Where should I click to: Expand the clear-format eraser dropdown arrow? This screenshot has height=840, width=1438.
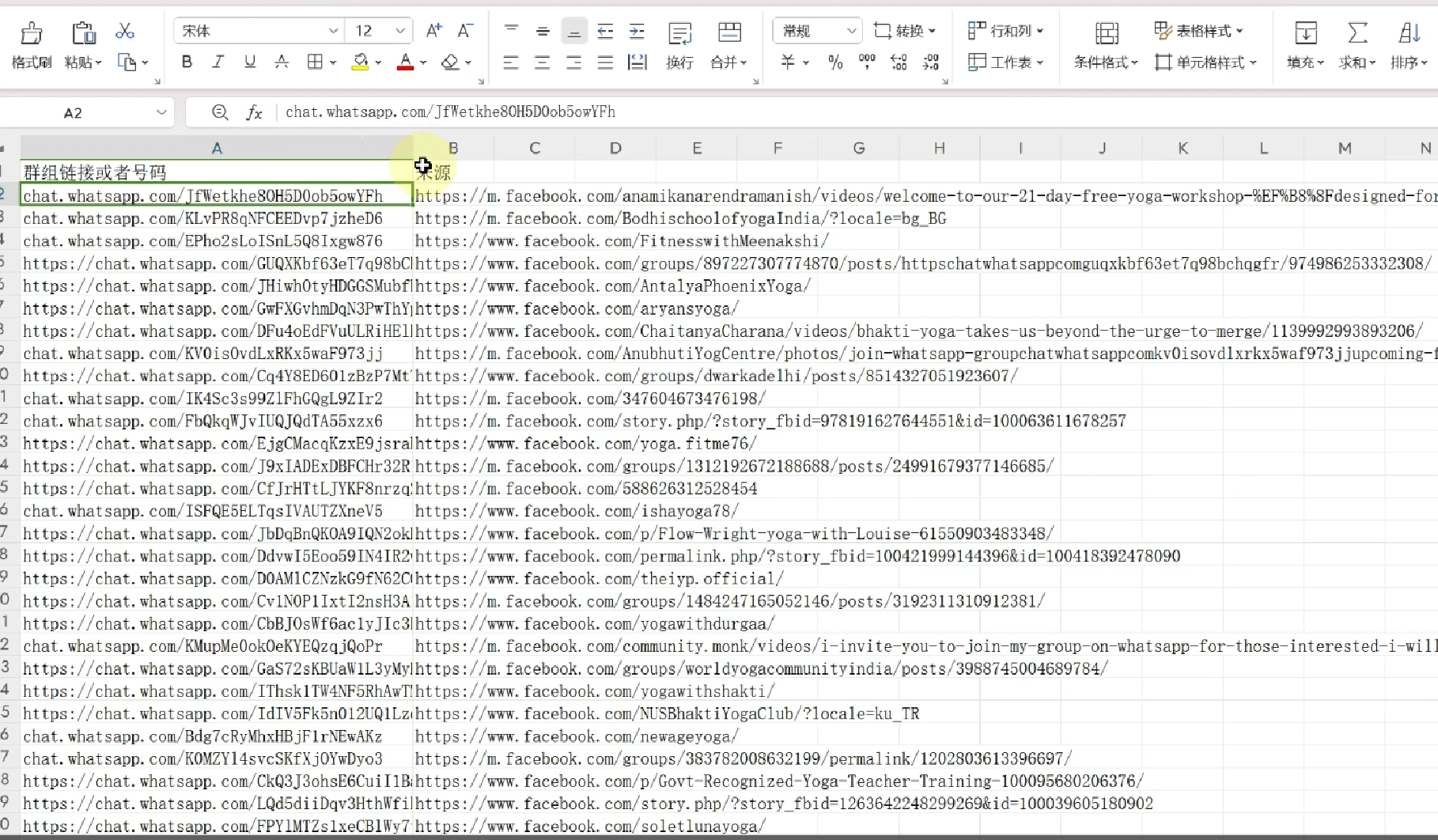[x=468, y=62]
